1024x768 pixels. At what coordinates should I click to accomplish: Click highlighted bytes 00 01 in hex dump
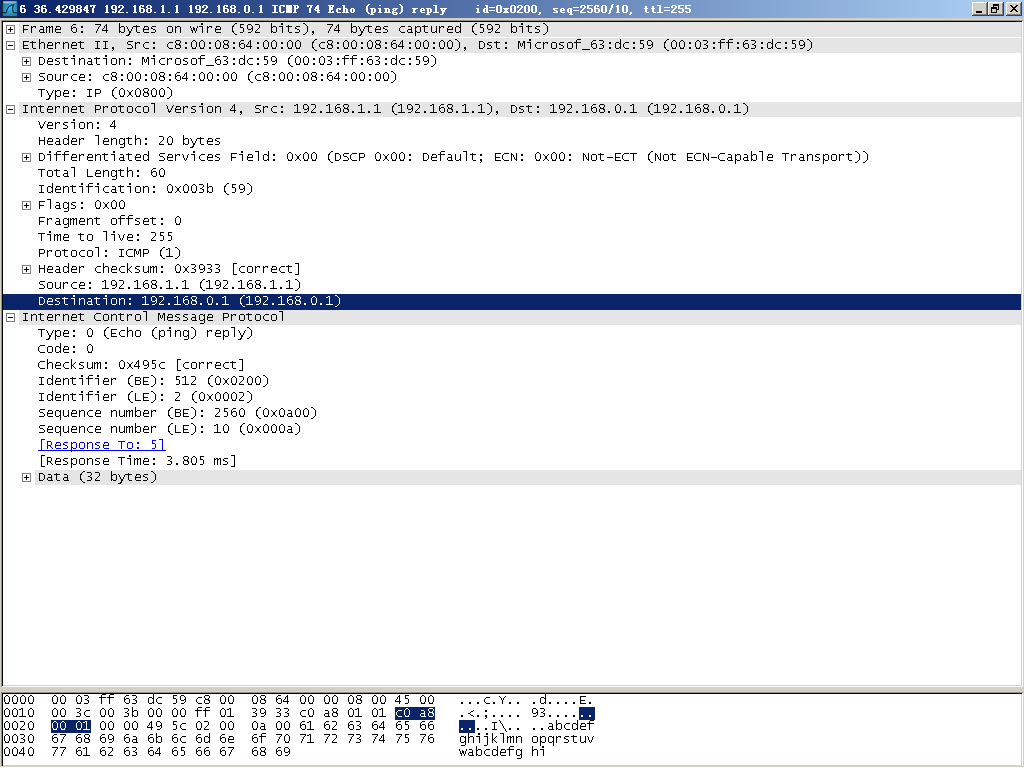coord(71,726)
